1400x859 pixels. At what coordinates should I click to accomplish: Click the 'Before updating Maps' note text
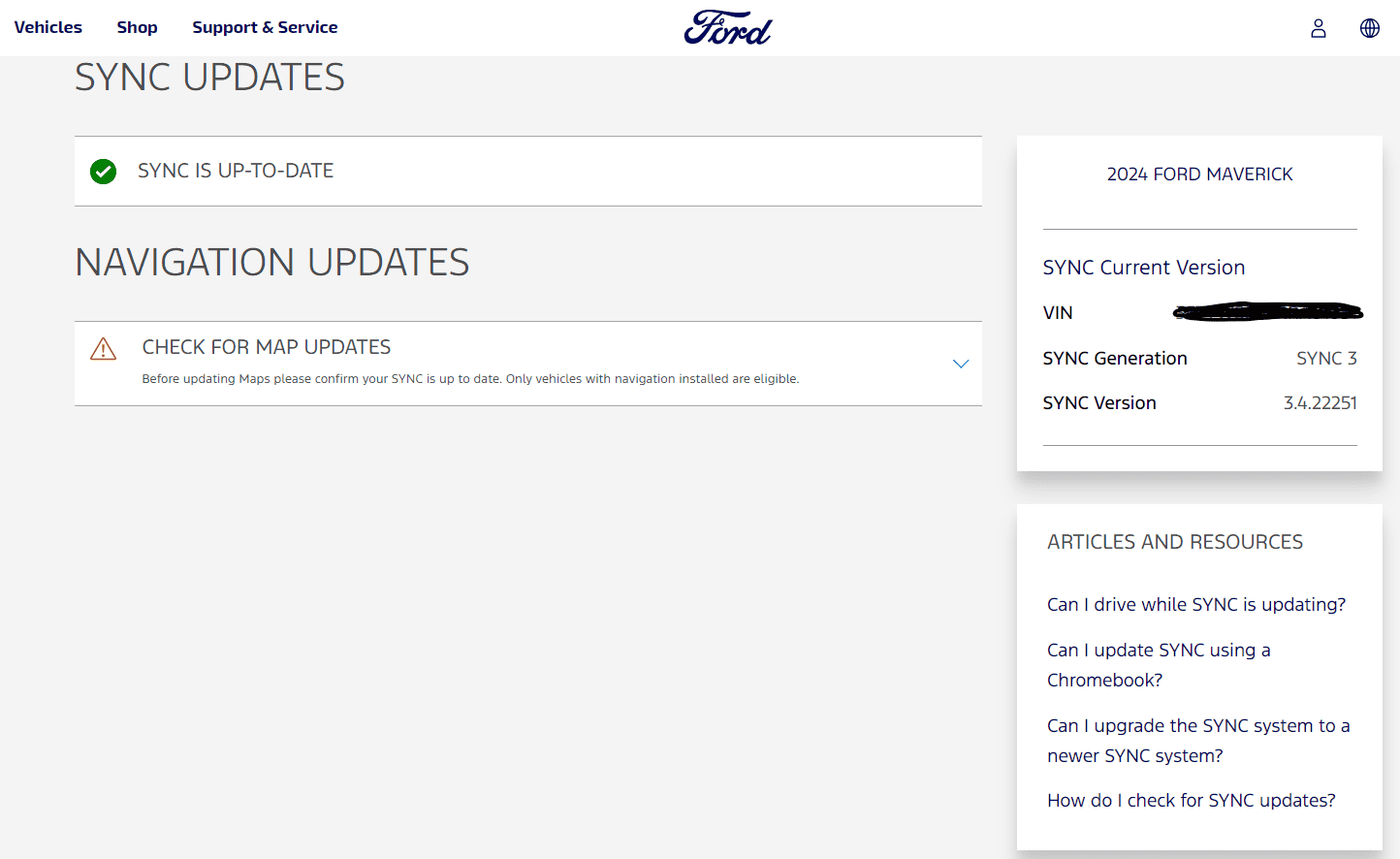pyautogui.click(x=470, y=379)
